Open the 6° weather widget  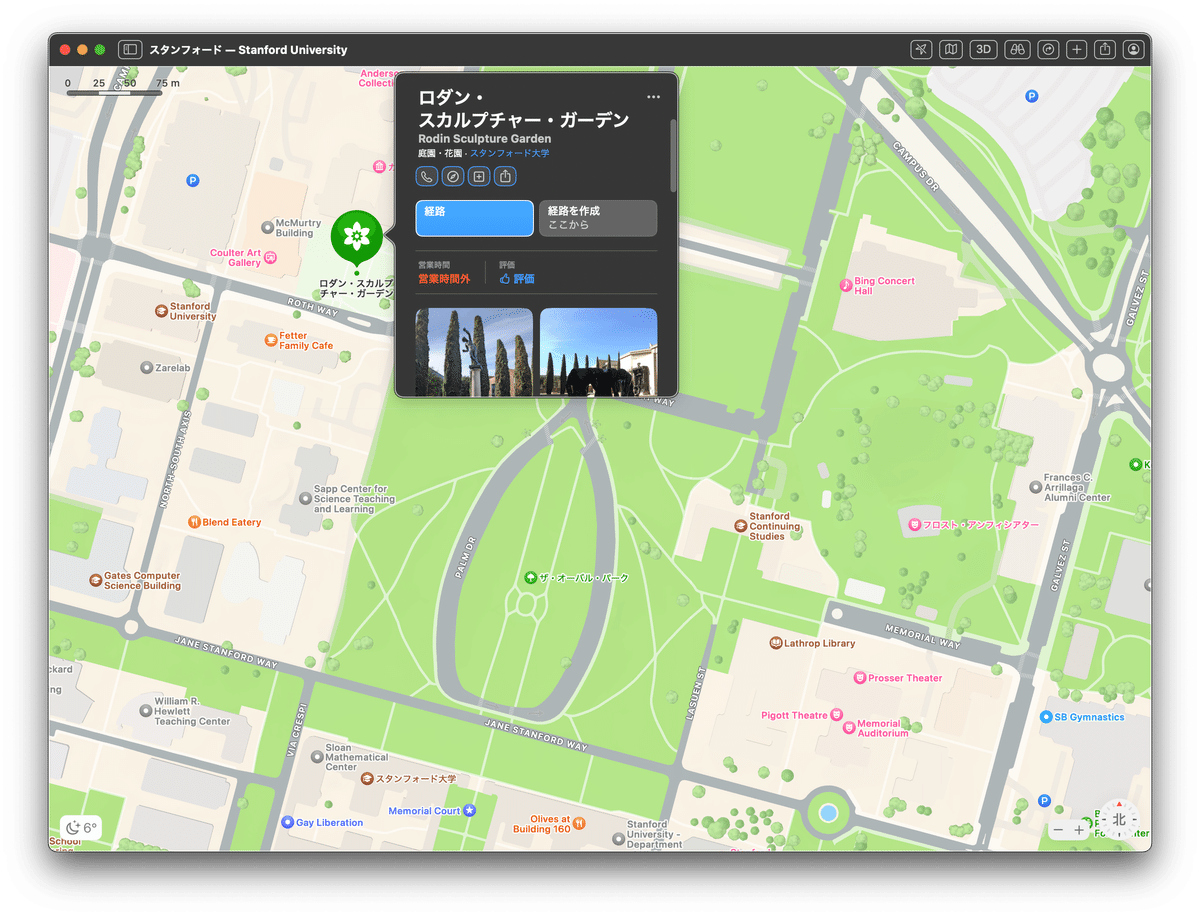[x=82, y=828]
